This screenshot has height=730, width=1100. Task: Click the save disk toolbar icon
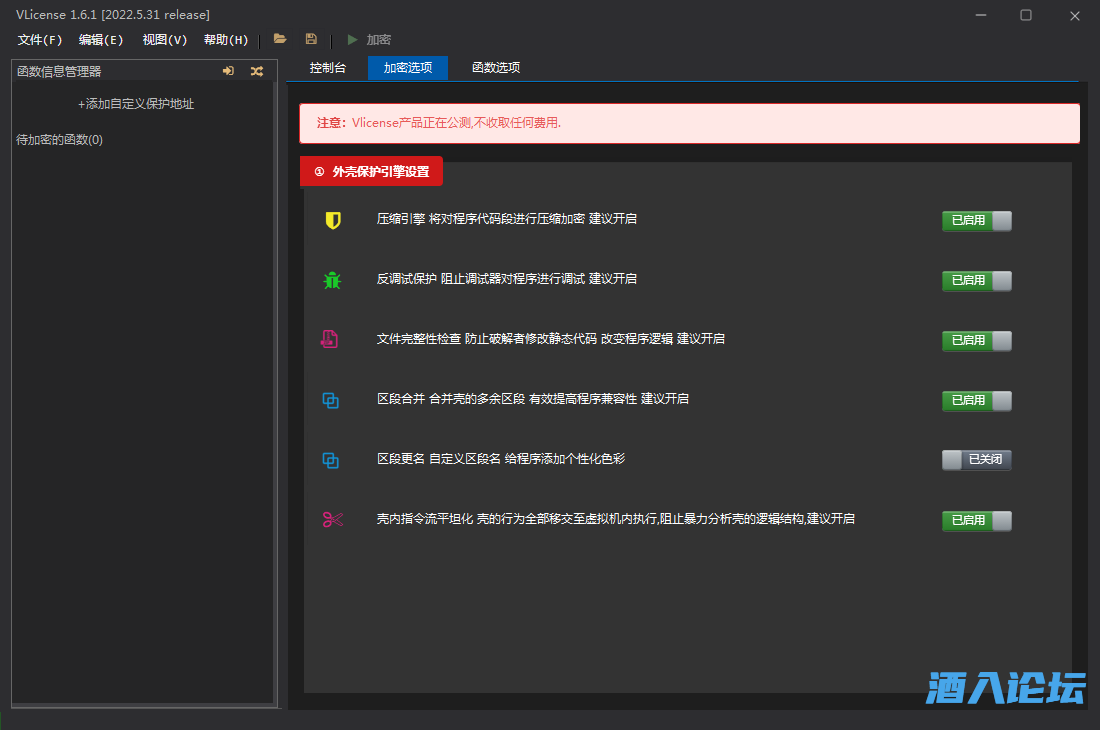[311, 39]
